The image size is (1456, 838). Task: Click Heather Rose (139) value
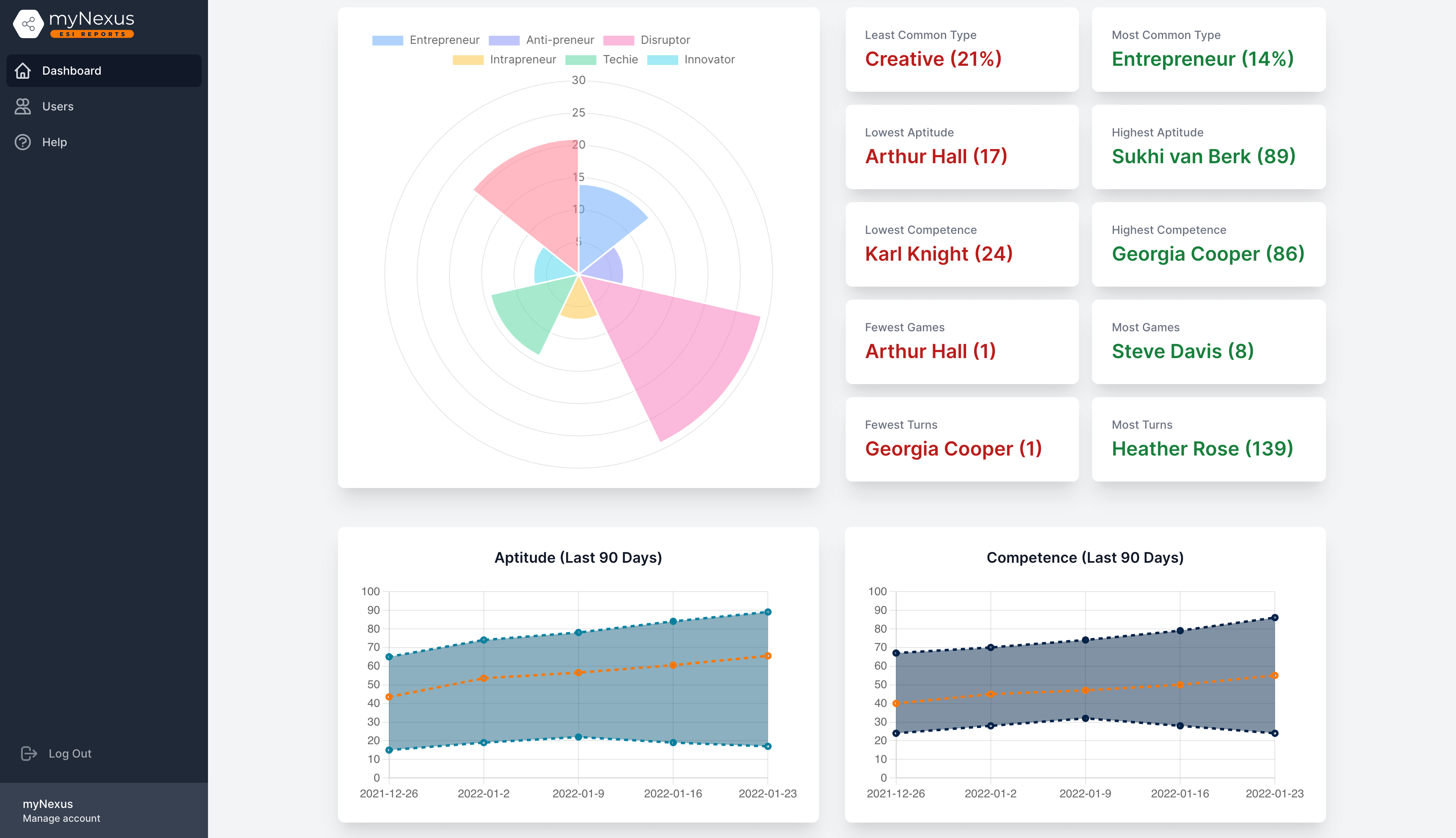[x=1202, y=448]
